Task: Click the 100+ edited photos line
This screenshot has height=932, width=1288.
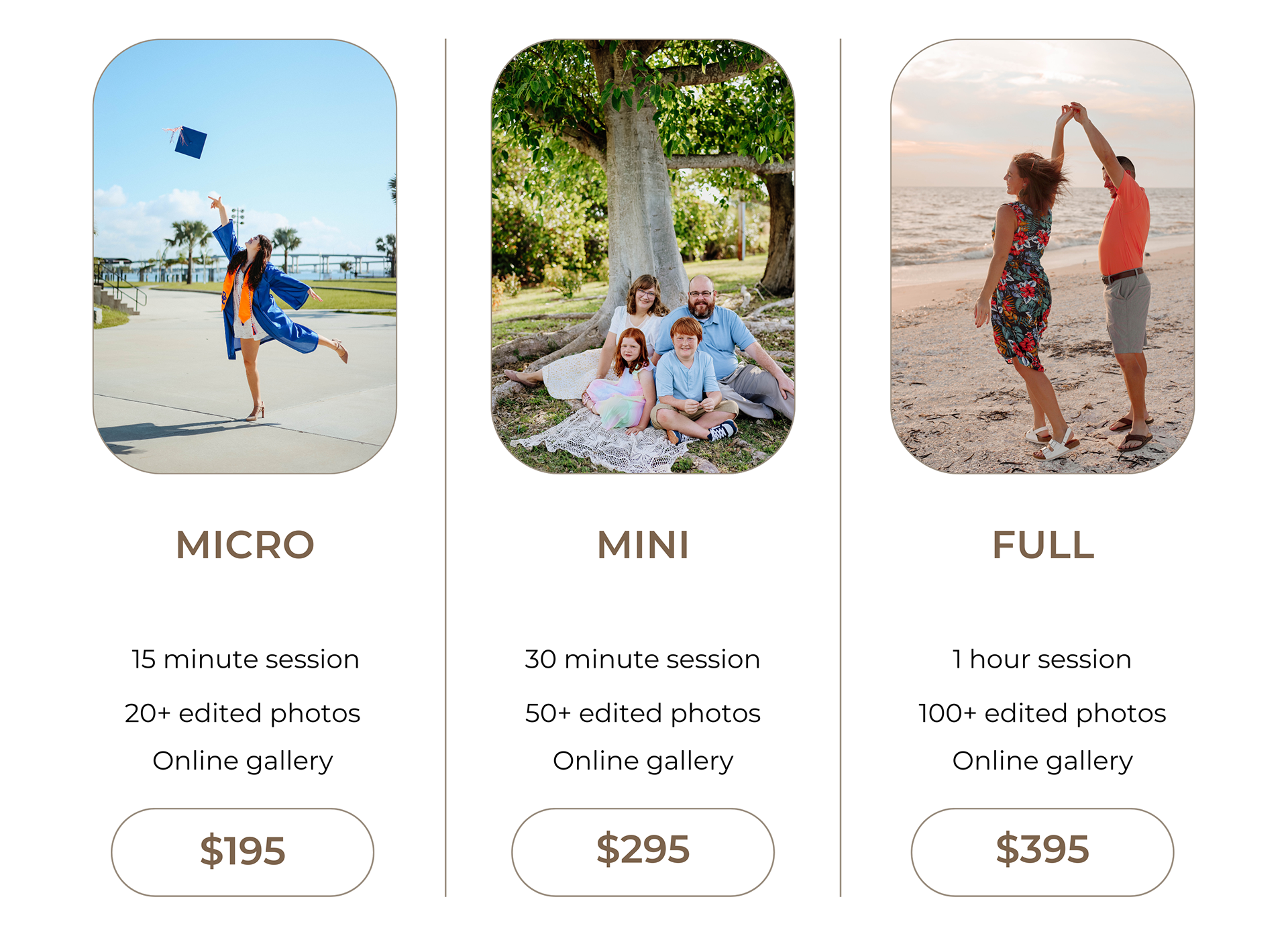Action: pyautogui.click(x=1042, y=714)
